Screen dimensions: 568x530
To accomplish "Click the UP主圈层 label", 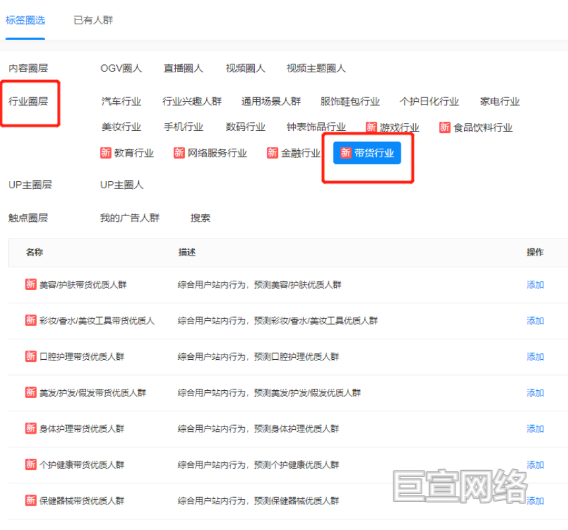I will (x=30, y=185).
